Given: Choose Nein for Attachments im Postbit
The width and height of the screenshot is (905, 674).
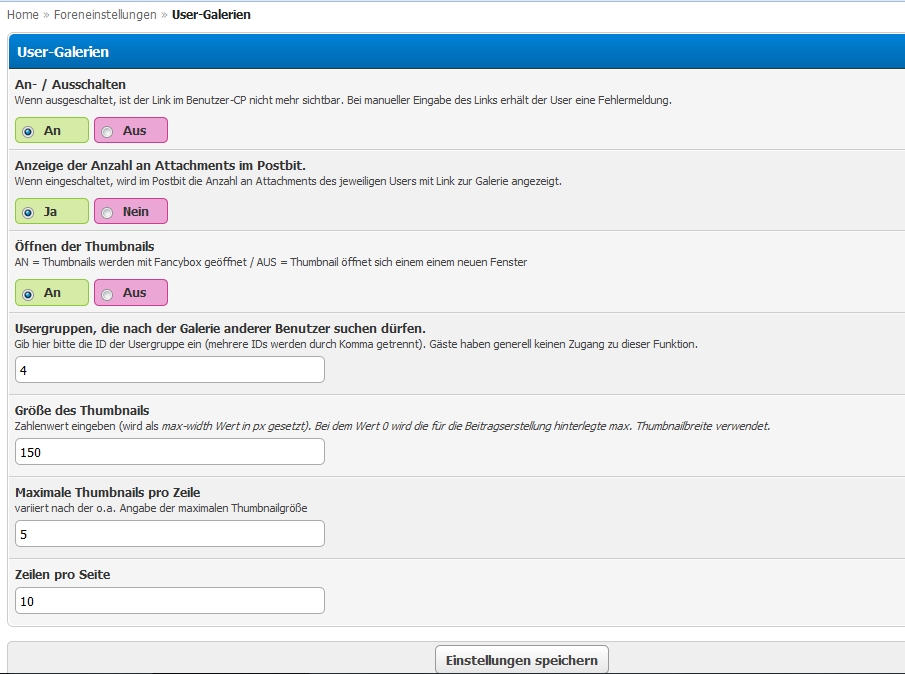Looking at the screenshot, I should click(131, 211).
